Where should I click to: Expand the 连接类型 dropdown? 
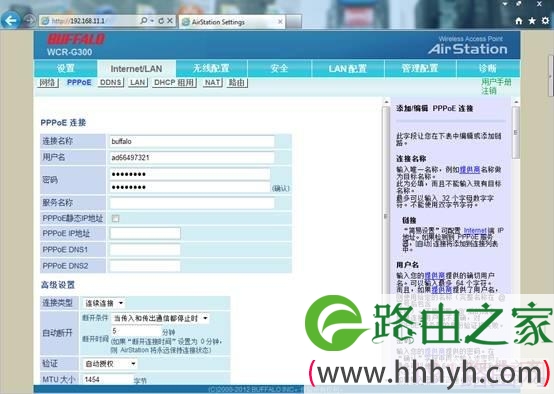pos(104,303)
